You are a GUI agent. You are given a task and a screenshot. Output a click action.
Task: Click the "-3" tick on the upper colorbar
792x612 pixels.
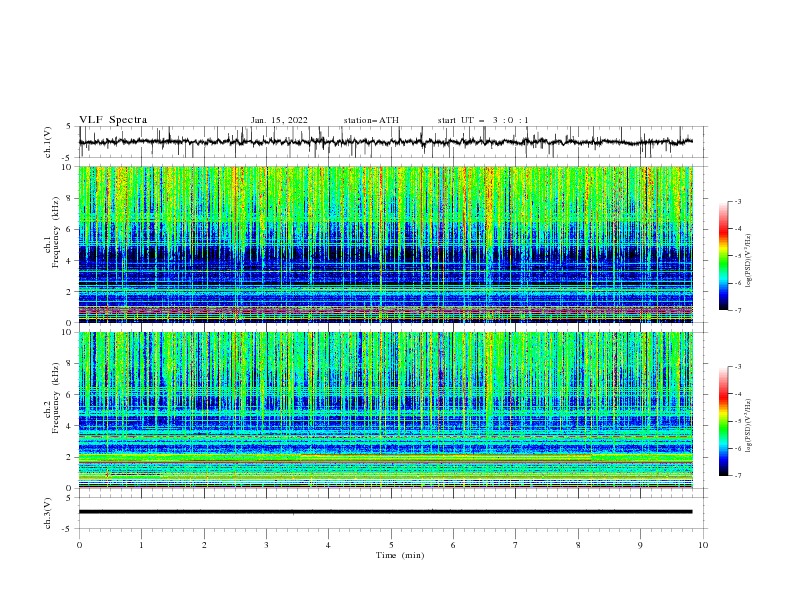[737, 201]
